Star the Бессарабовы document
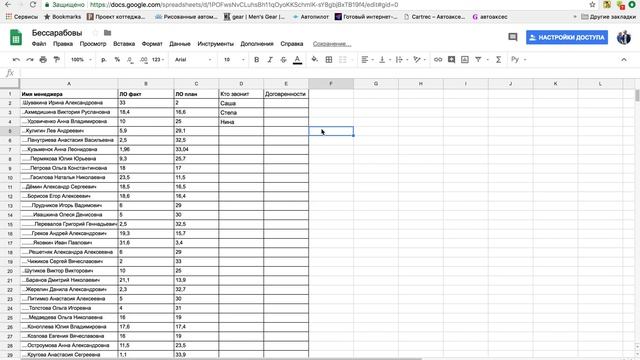 95,33
